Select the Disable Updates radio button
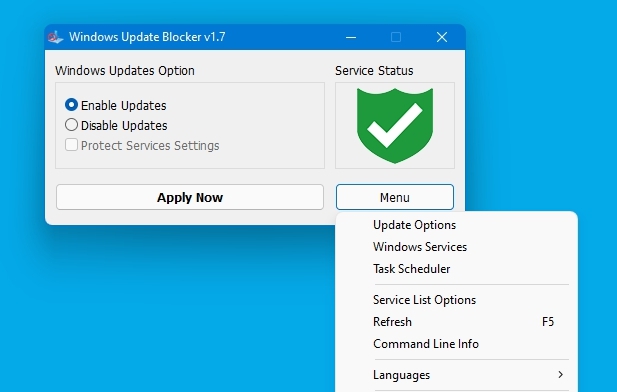Screen dimensions: 617x392 [71, 125]
